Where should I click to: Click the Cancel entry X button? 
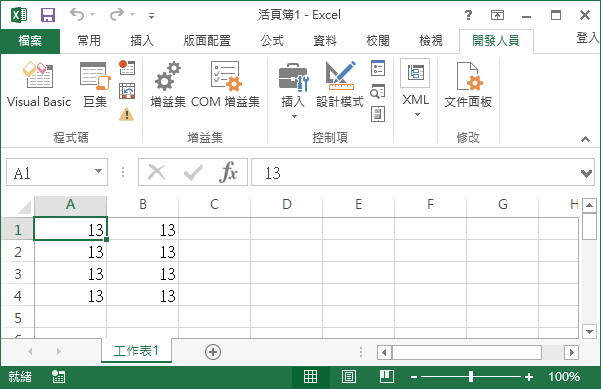click(156, 172)
